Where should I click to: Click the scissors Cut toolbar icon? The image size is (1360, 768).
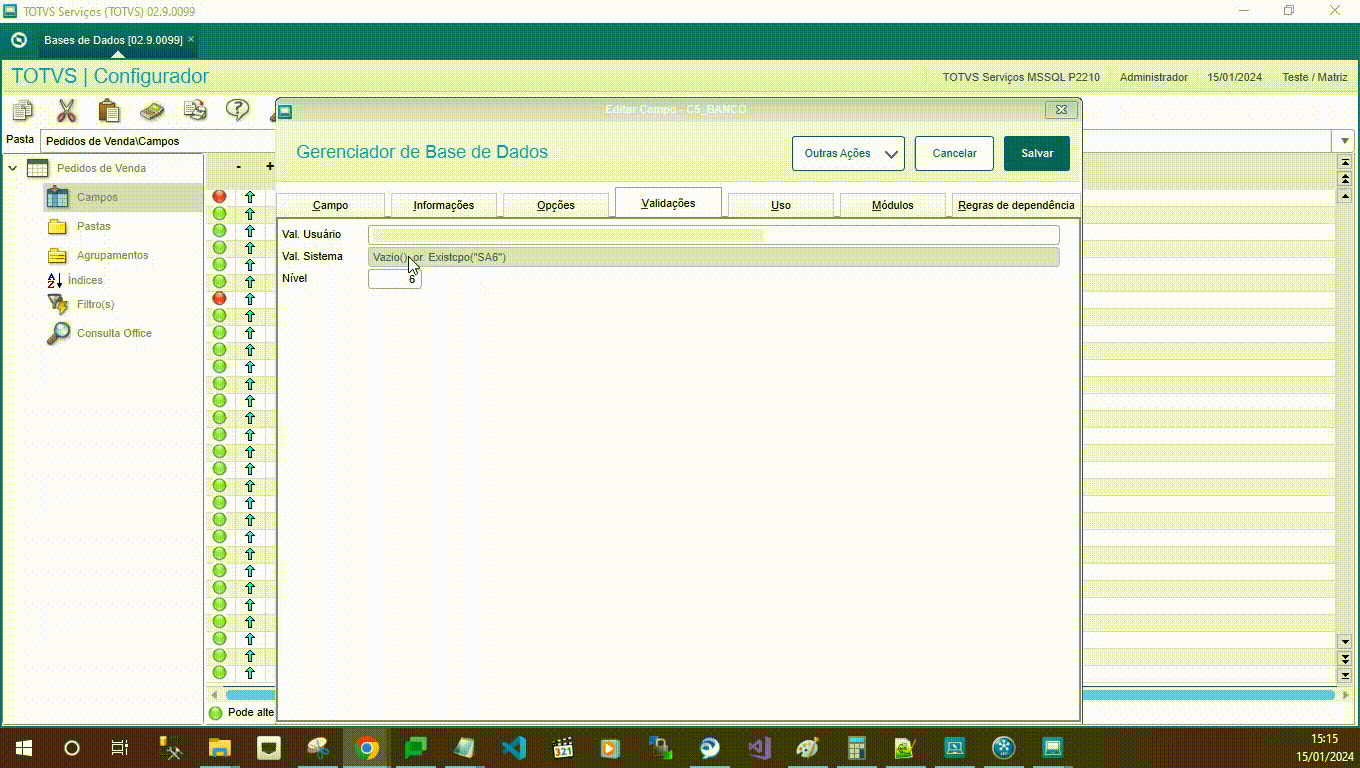(x=66, y=110)
